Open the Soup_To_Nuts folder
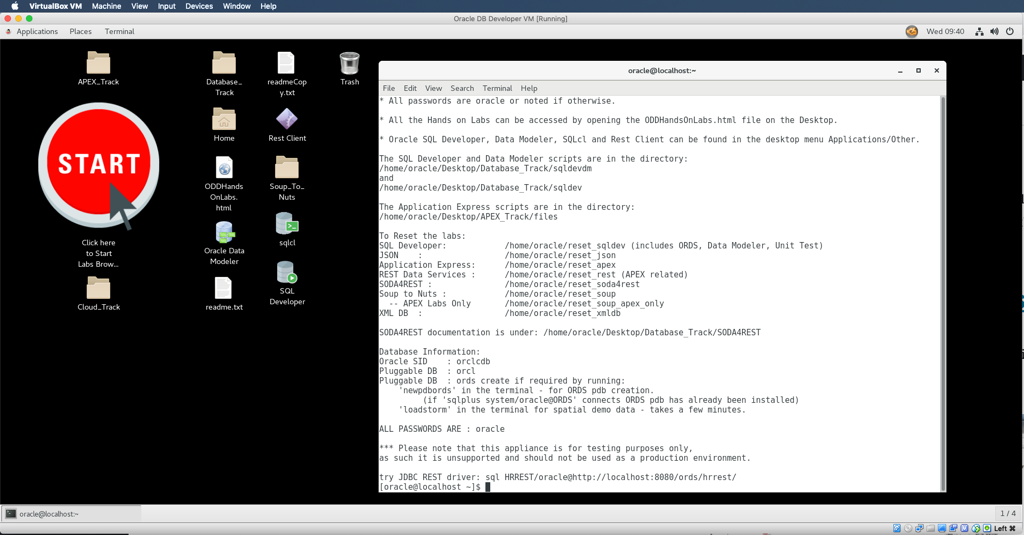Screen dimensions: 1024x535 pyautogui.click(x=287, y=167)
